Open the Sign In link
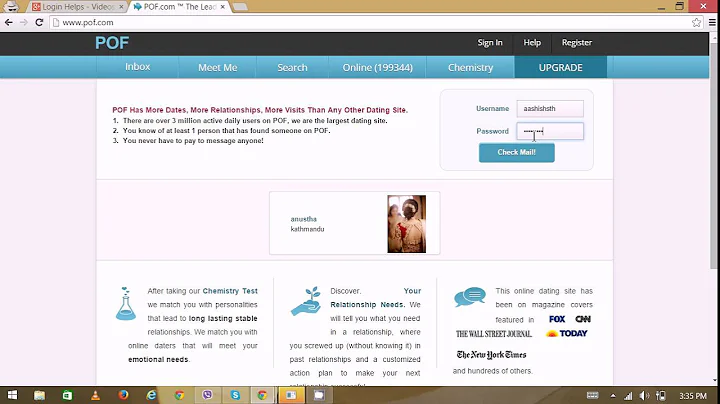The height and width of the screenshot is (404, 720). tap(489, 43)
